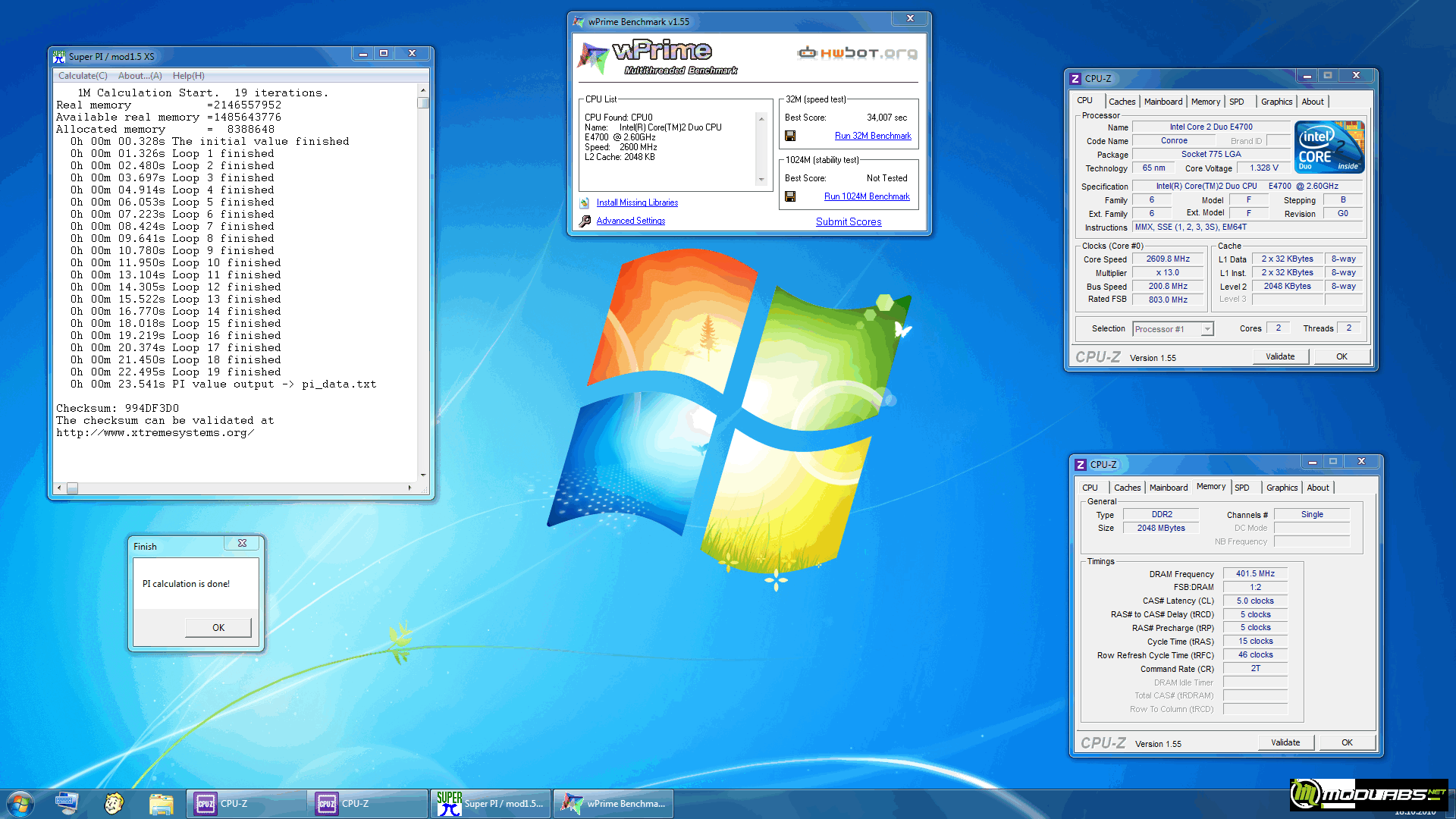Click the save icon beside Run 1024M Benchmark

coord(790,196)
